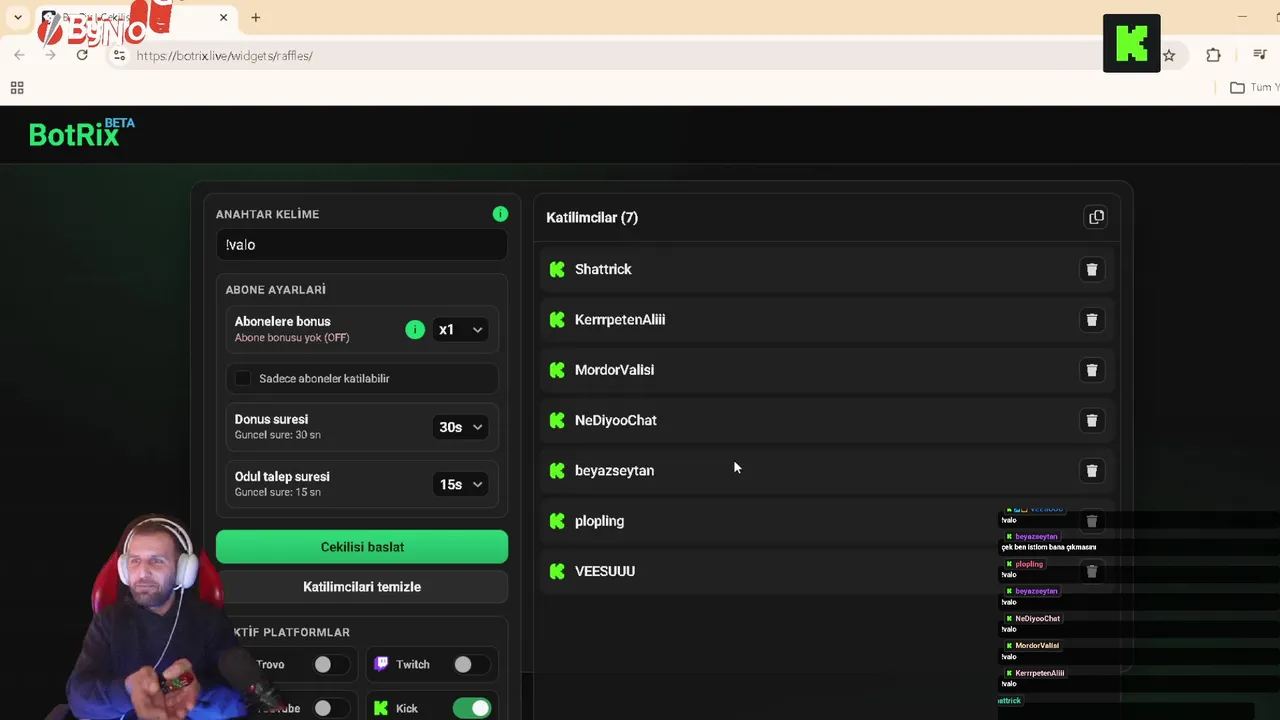Image resolution: width=1280 pixels, height=720 pixels.
Task: Click Kick logo beside VEESUUU
Action: click(557, 571)
